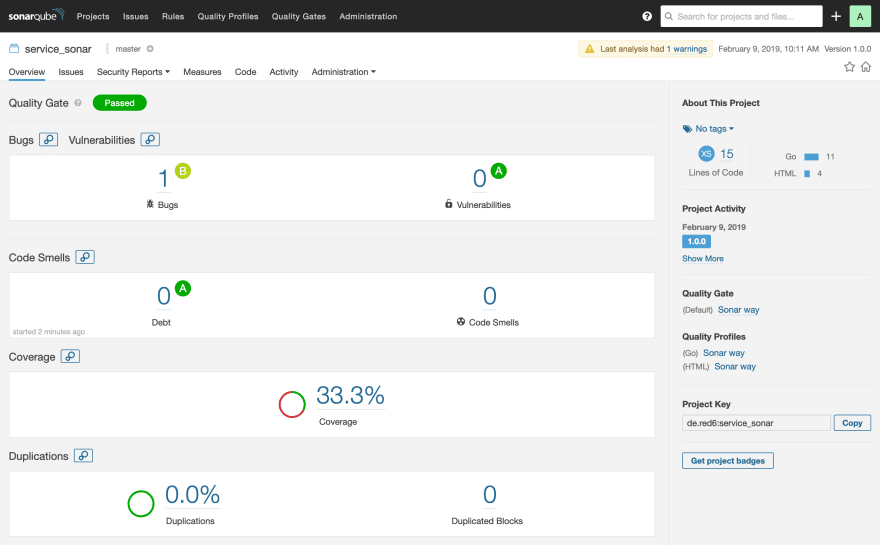Click the coverage donut chart
This screenshot has width=880, height=545.
[x=292, y=404]
